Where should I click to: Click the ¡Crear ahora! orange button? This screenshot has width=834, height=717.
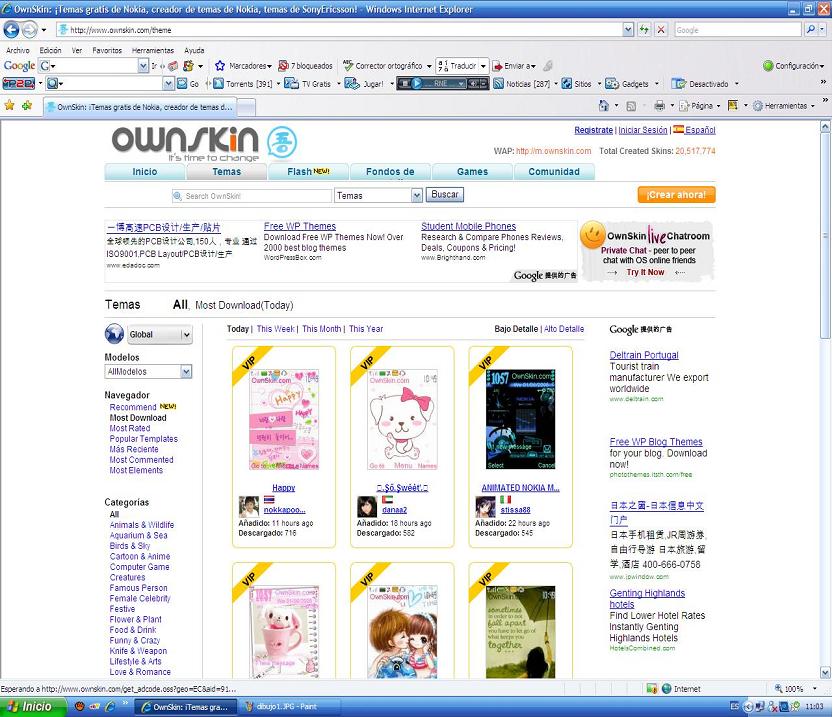coord(676,195)
